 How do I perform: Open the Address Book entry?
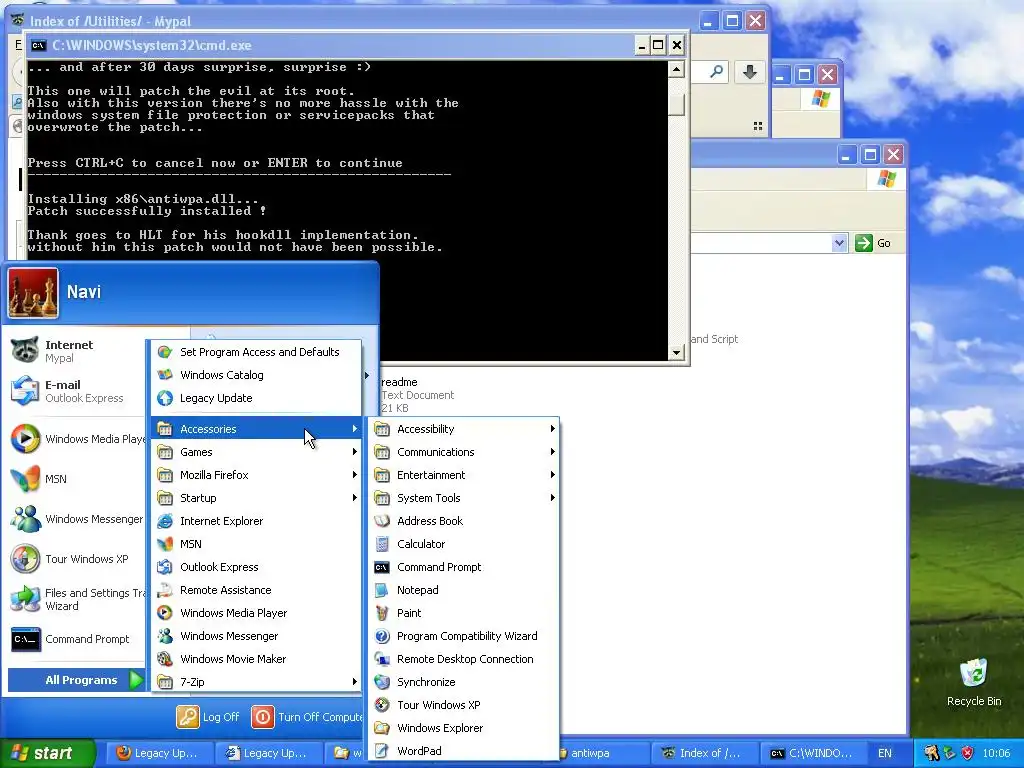(464, 521)
